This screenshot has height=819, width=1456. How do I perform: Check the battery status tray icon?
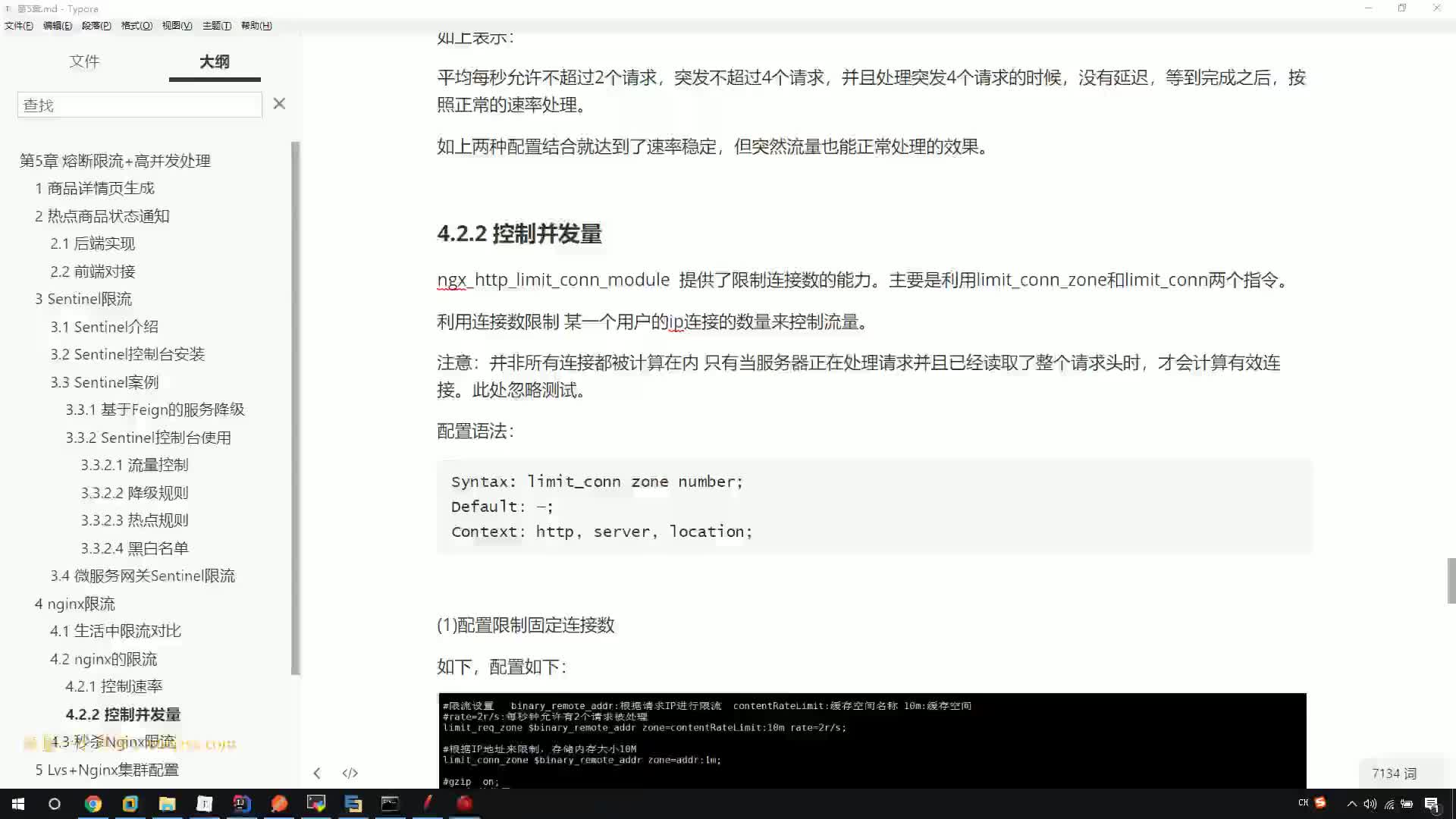[x=1407, y=804]
